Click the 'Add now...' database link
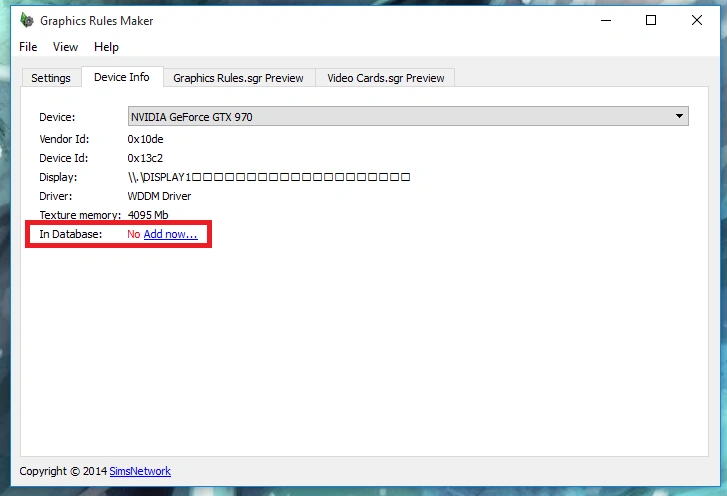727x496 pixels. (171, 234)
